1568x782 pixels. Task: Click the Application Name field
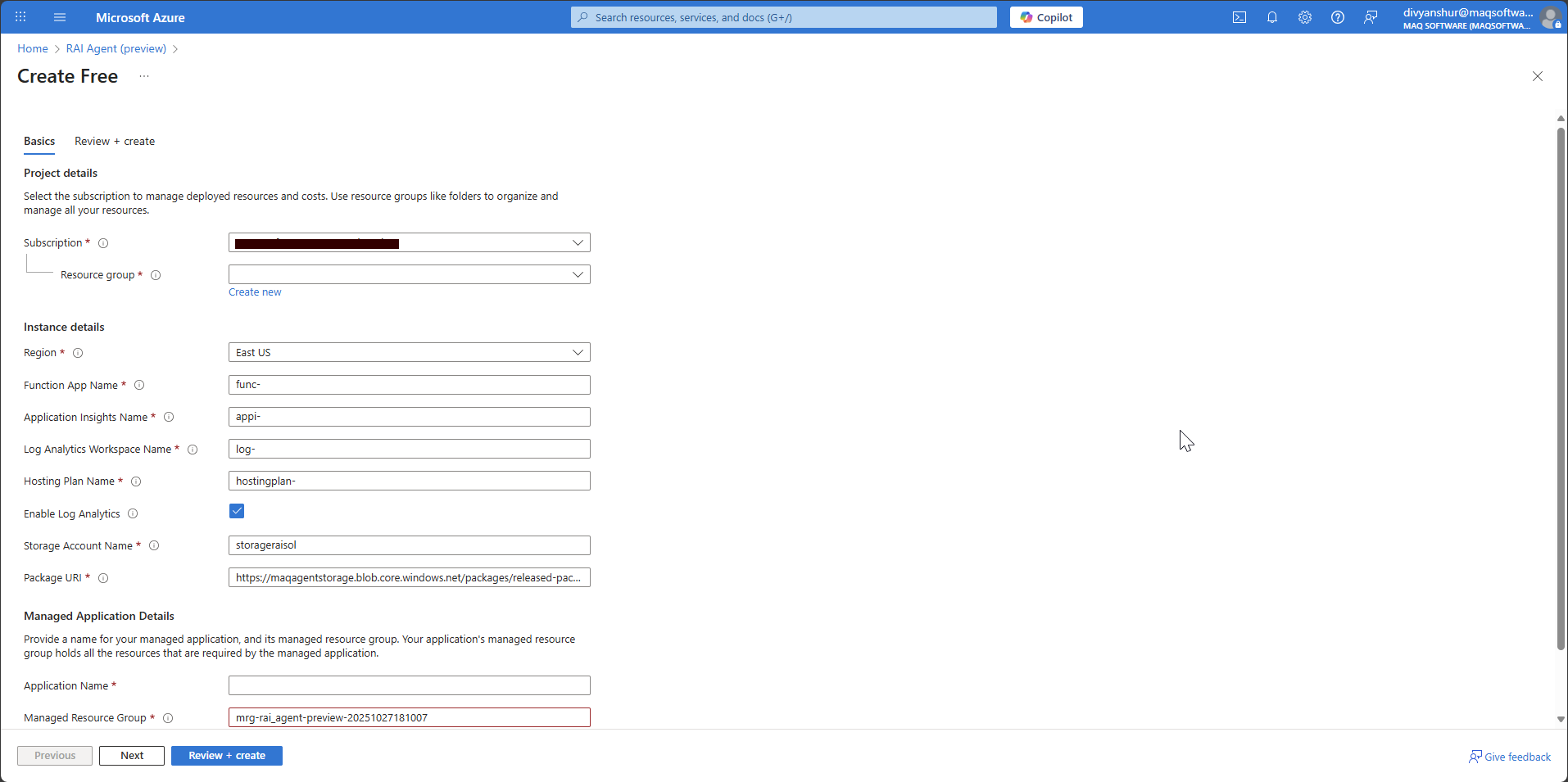pyautogui.click(x=410, y=685)
